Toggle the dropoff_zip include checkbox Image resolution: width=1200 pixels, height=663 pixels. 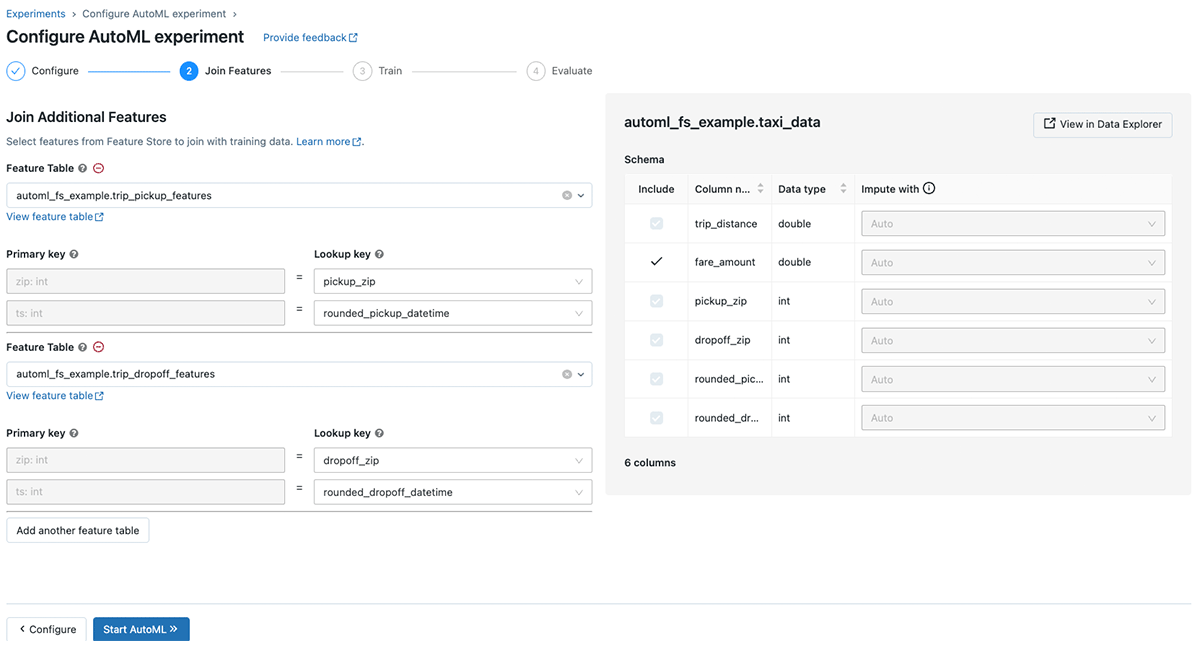656,340
